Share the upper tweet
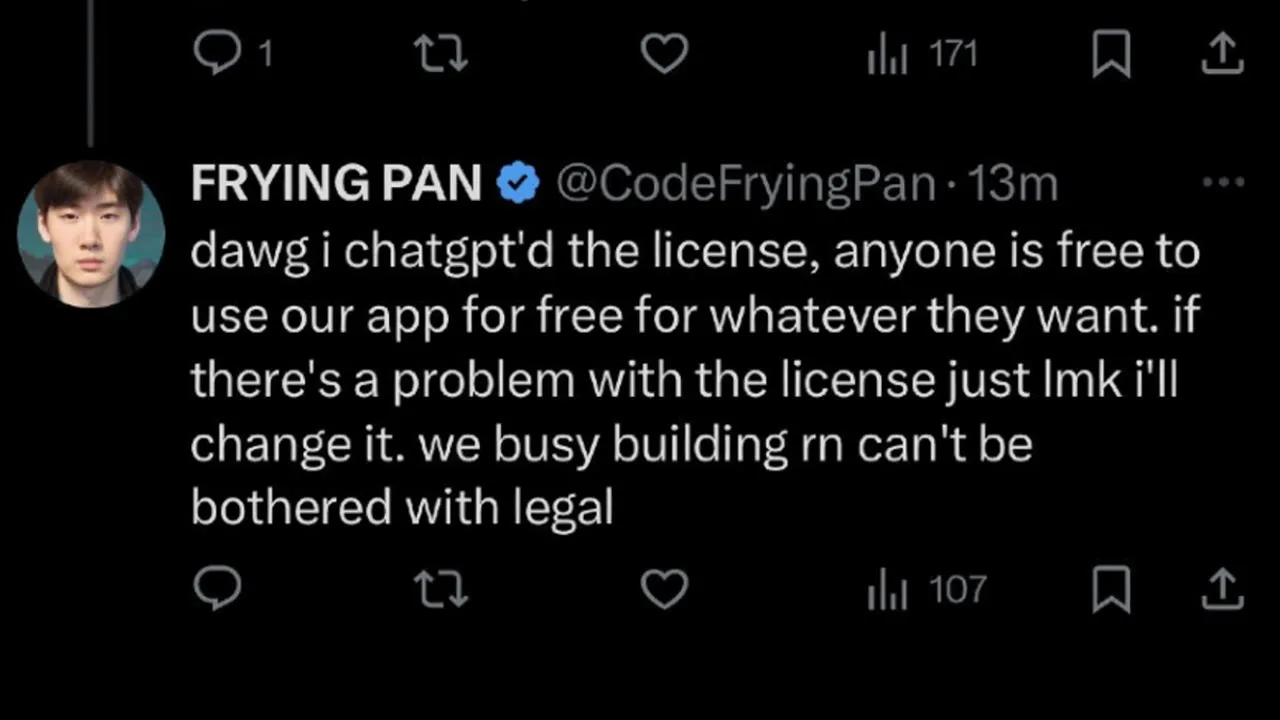Image resolution: width=1280 pixels, height=720 pixels. [1221, 54]
